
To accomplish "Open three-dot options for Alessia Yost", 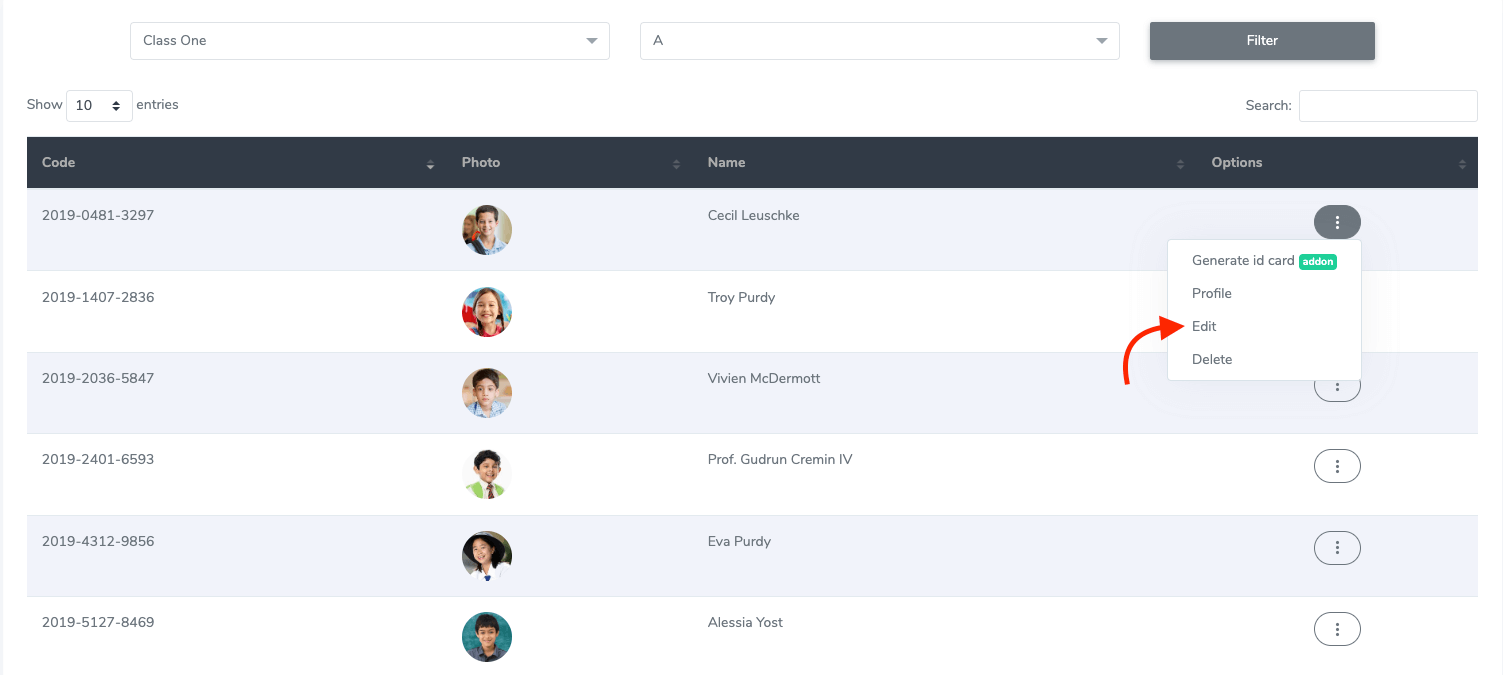I will click(x=1336, y=629).
